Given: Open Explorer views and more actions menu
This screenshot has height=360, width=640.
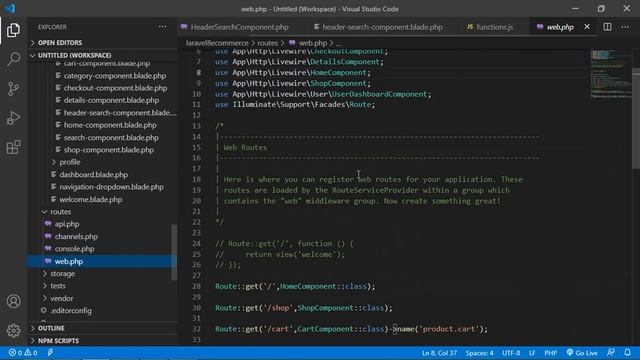Looking at the screenshot, I should [162, 27].
